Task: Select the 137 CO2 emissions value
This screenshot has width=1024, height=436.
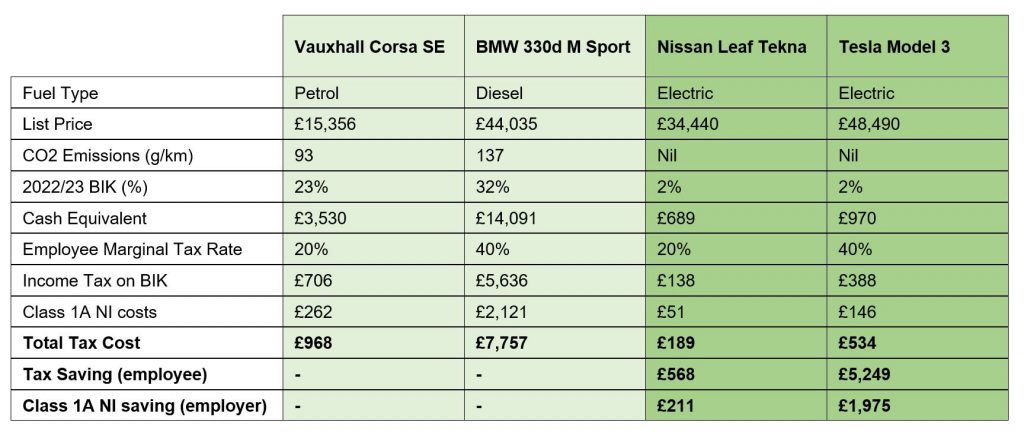Action: pos(490,155)
